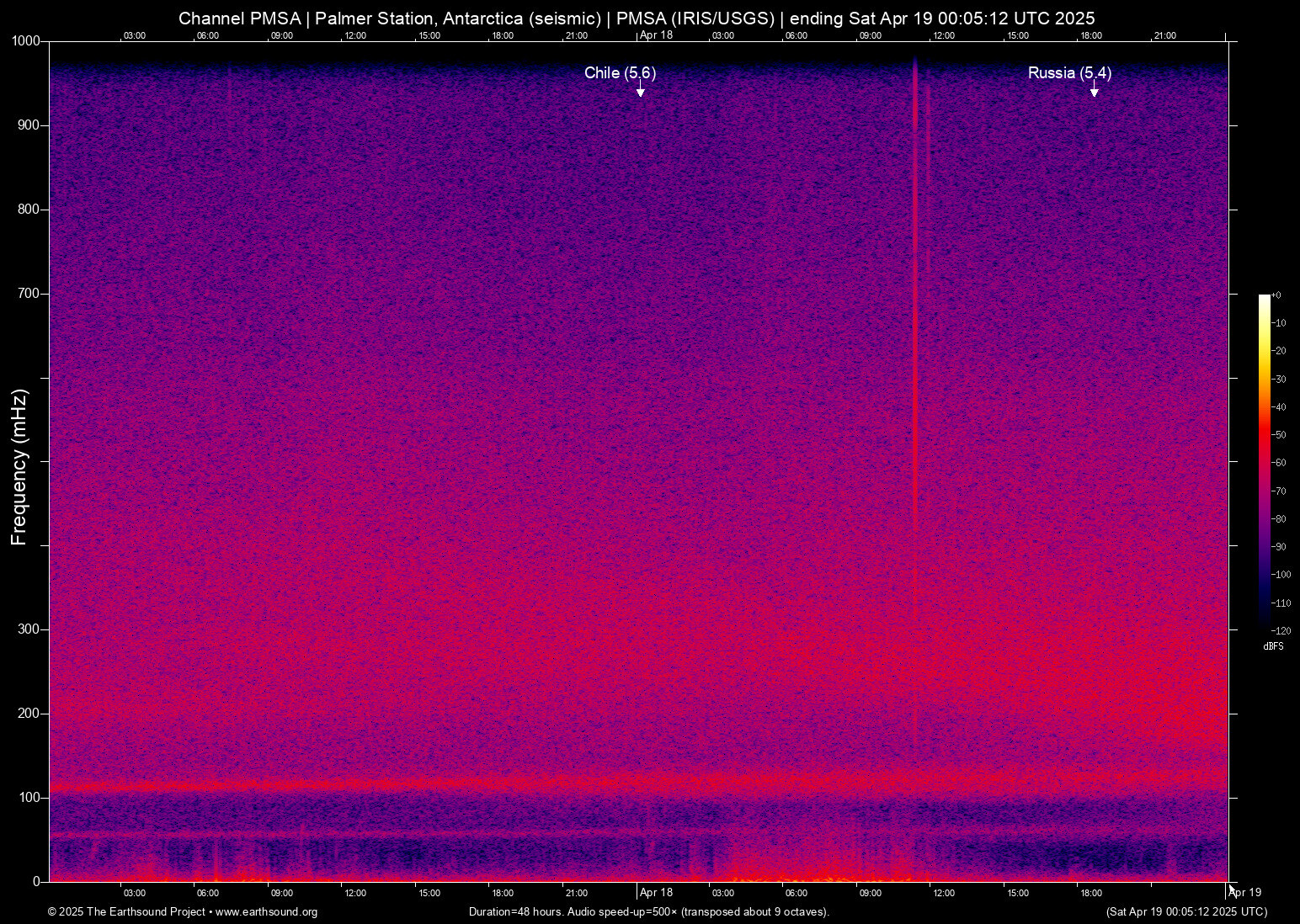Click the Apr 19 label at bottom right

tap(1244, 893)
